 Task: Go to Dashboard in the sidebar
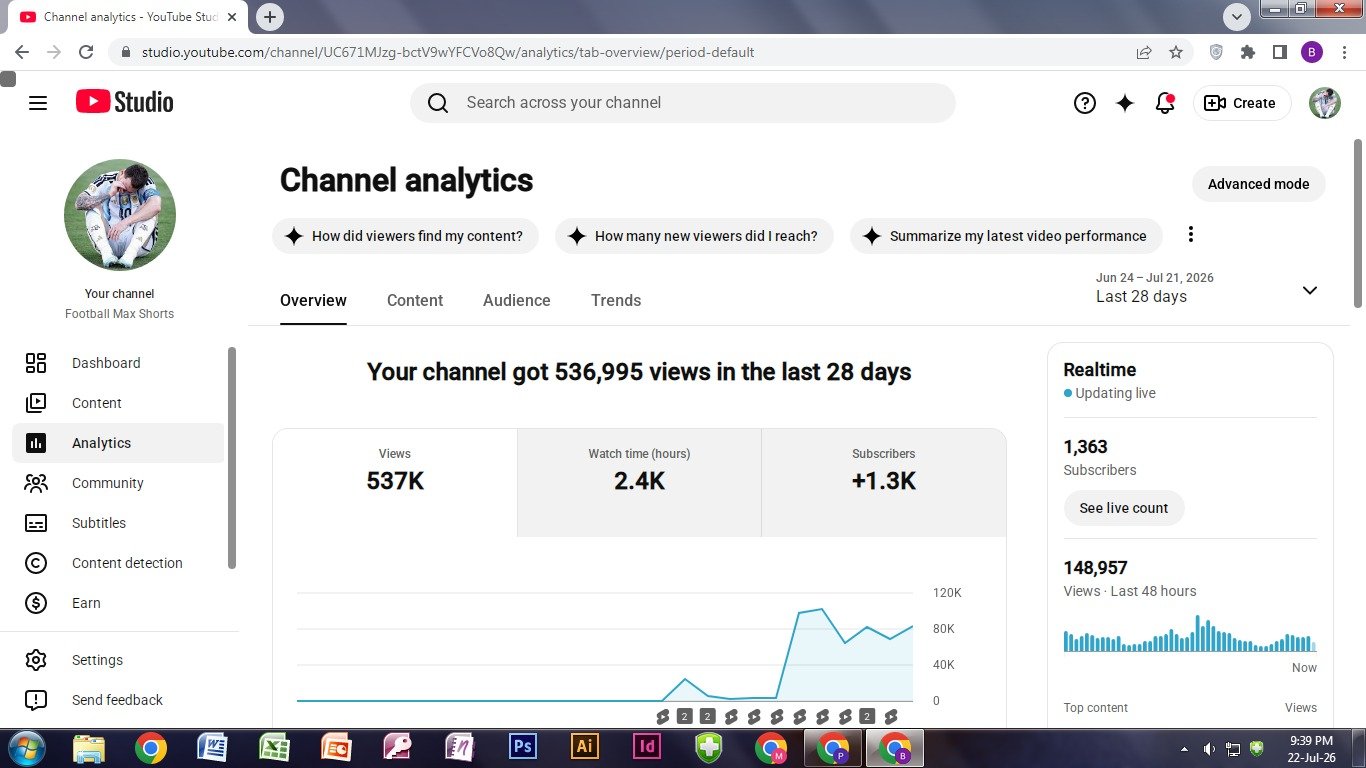[118, 363]
